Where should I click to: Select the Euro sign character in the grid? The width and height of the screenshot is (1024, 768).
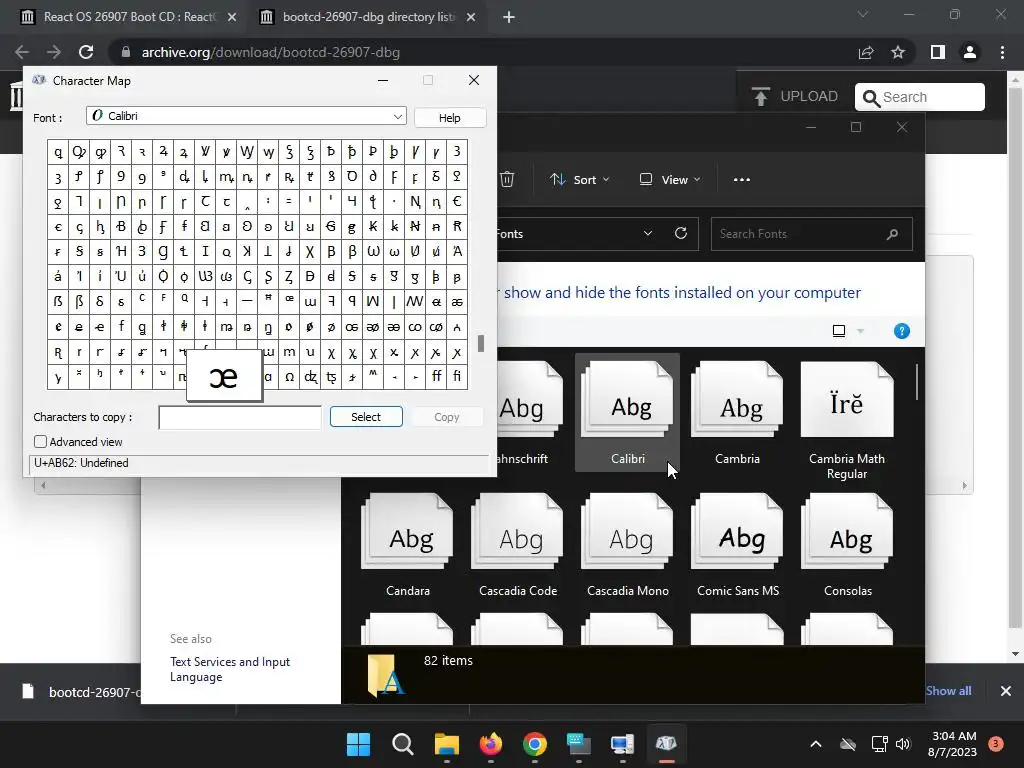(x=457, y=202)
